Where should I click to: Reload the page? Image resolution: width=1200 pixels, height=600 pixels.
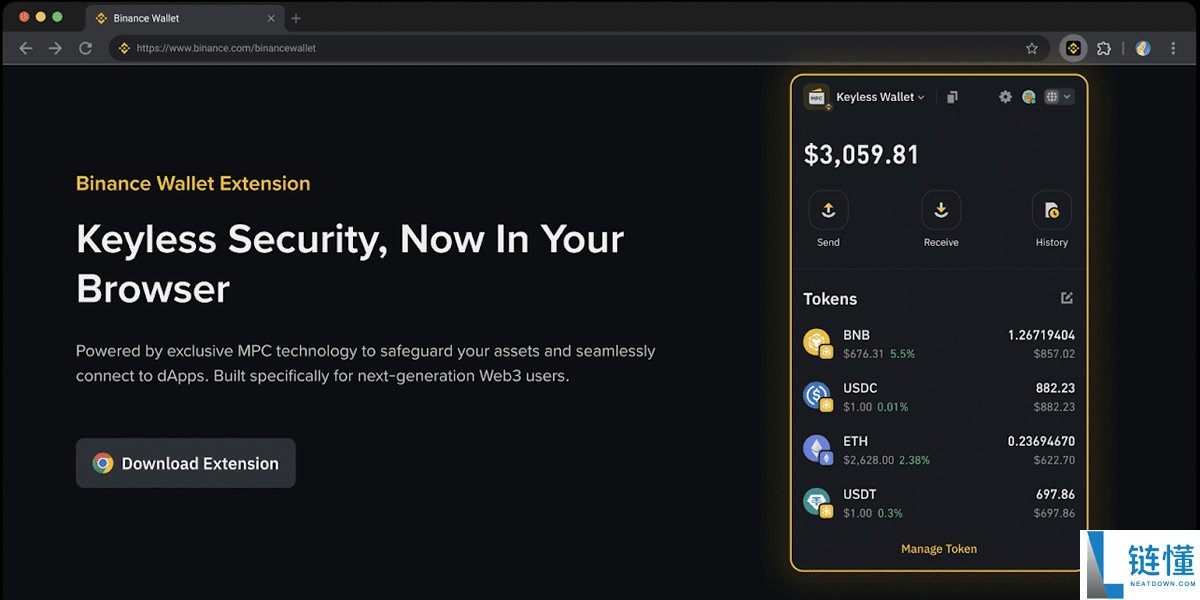(86, 48)
